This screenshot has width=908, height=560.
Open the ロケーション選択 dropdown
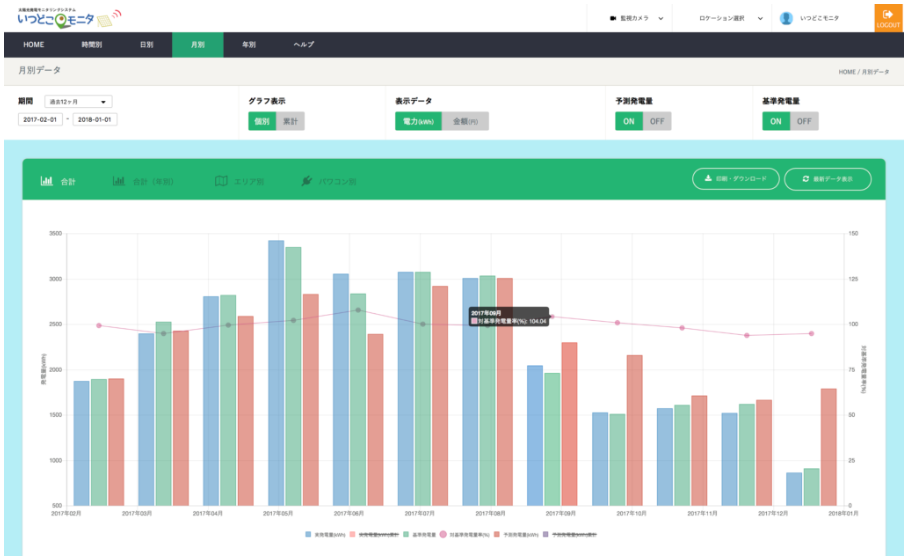[x=731, y=19]
